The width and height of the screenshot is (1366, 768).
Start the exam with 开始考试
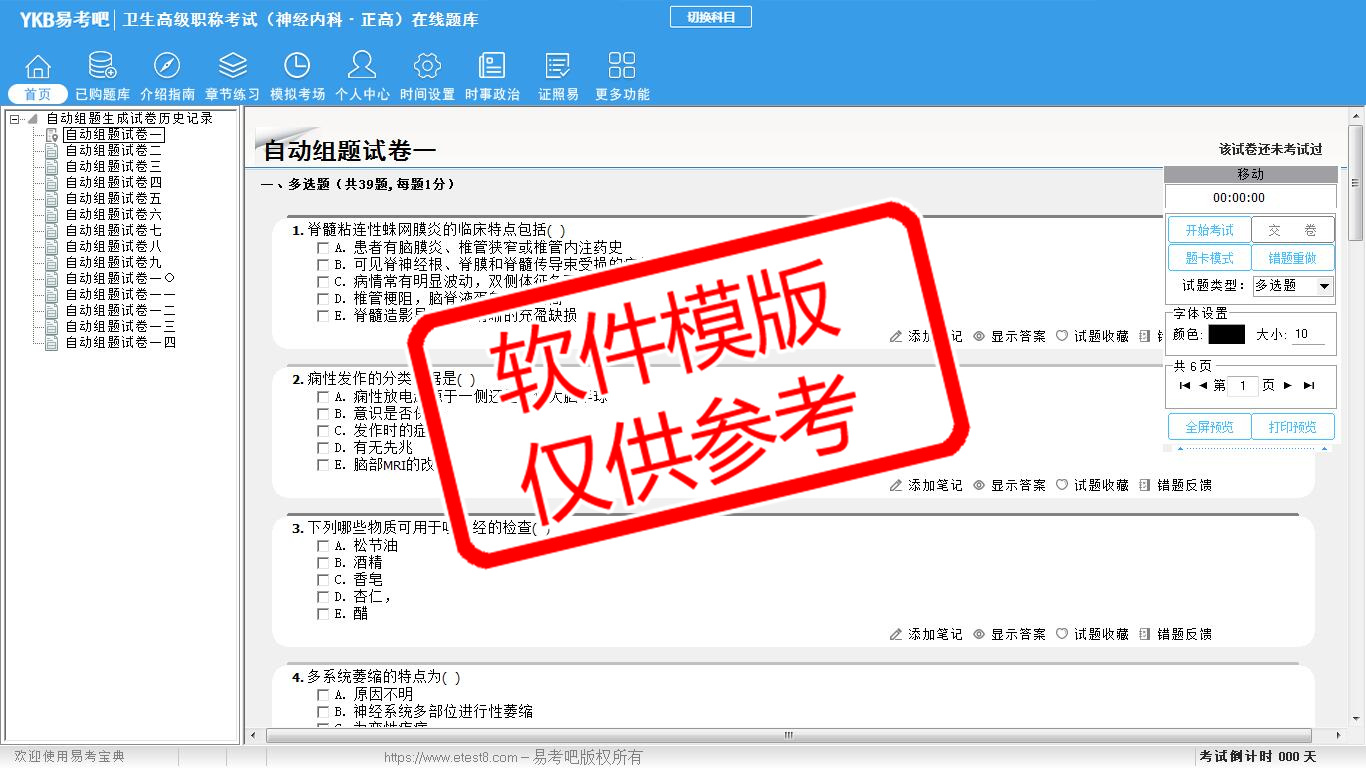(1210, 230)
